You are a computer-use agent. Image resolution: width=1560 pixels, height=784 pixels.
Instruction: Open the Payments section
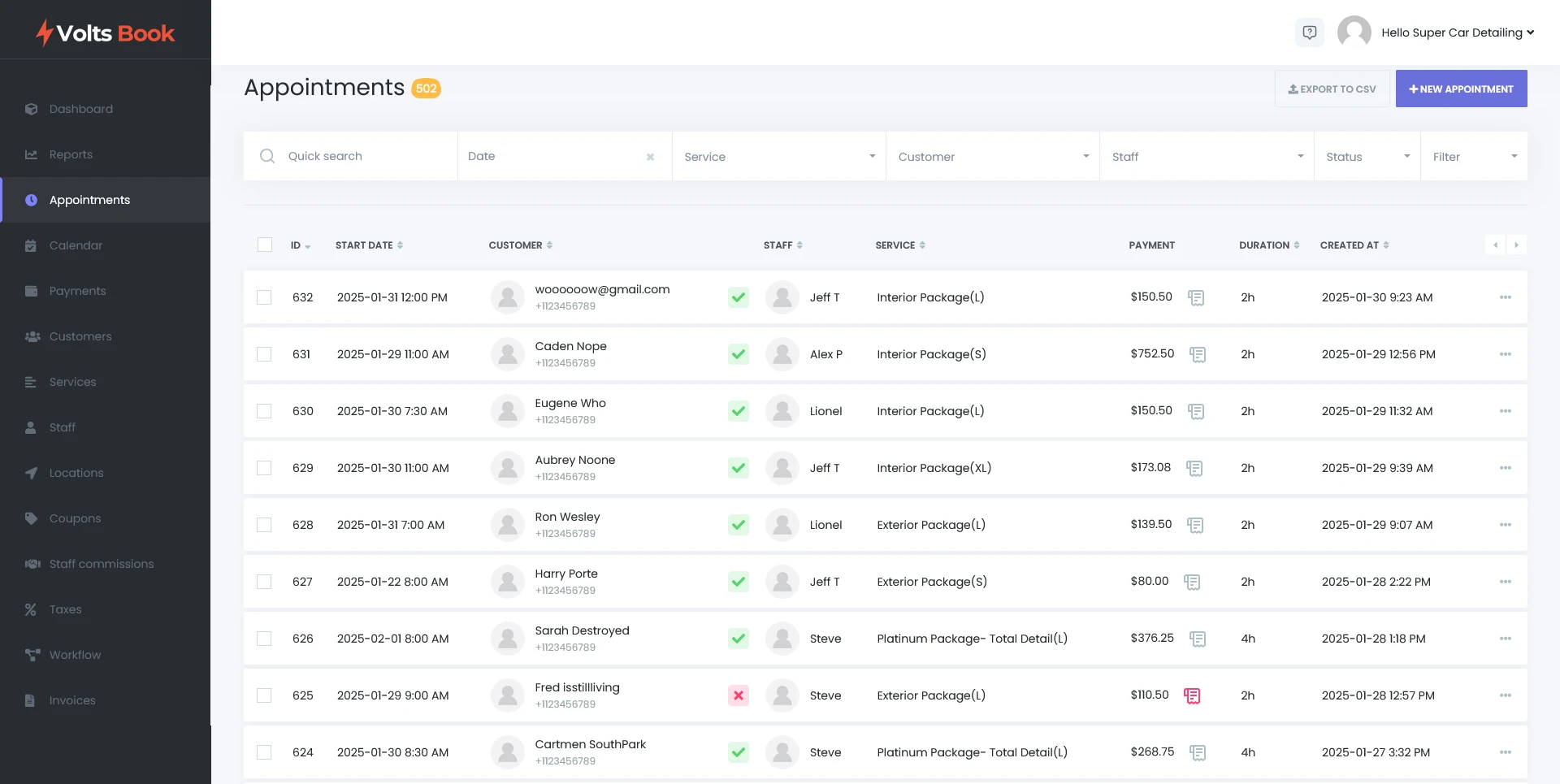tap(77, 290)
